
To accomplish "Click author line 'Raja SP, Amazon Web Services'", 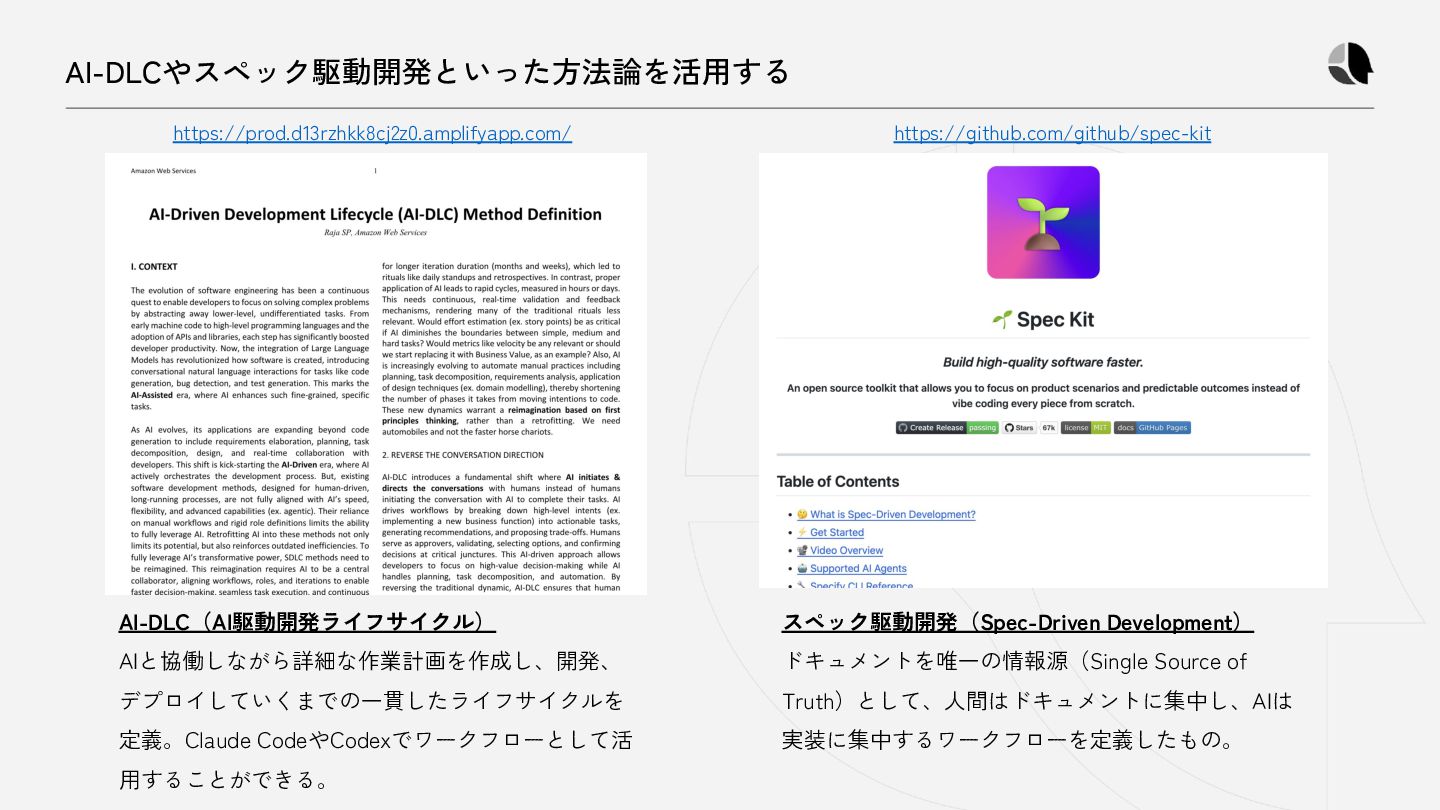I will coord(375,232).
